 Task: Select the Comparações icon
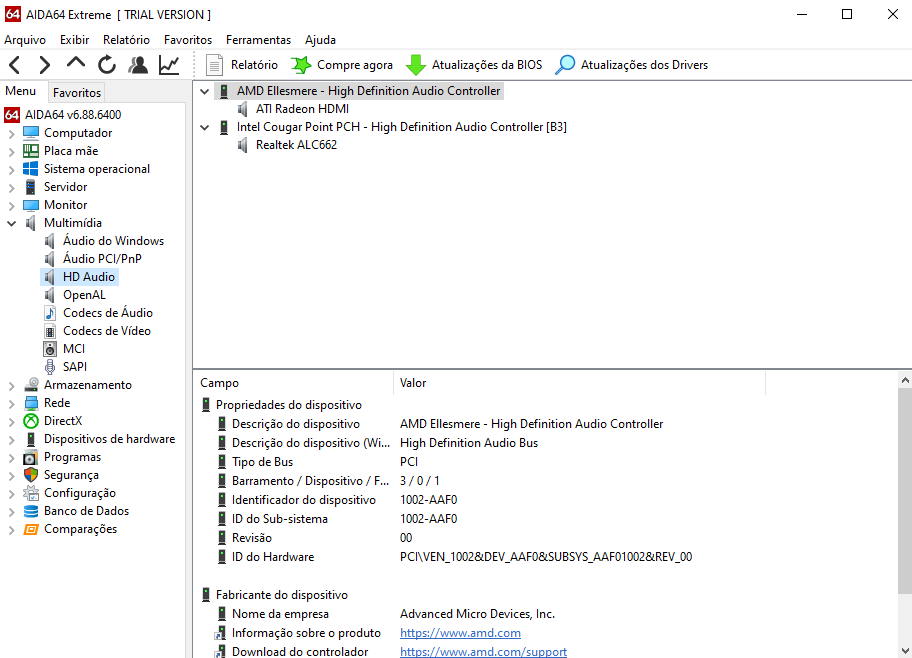pos(31,529)
